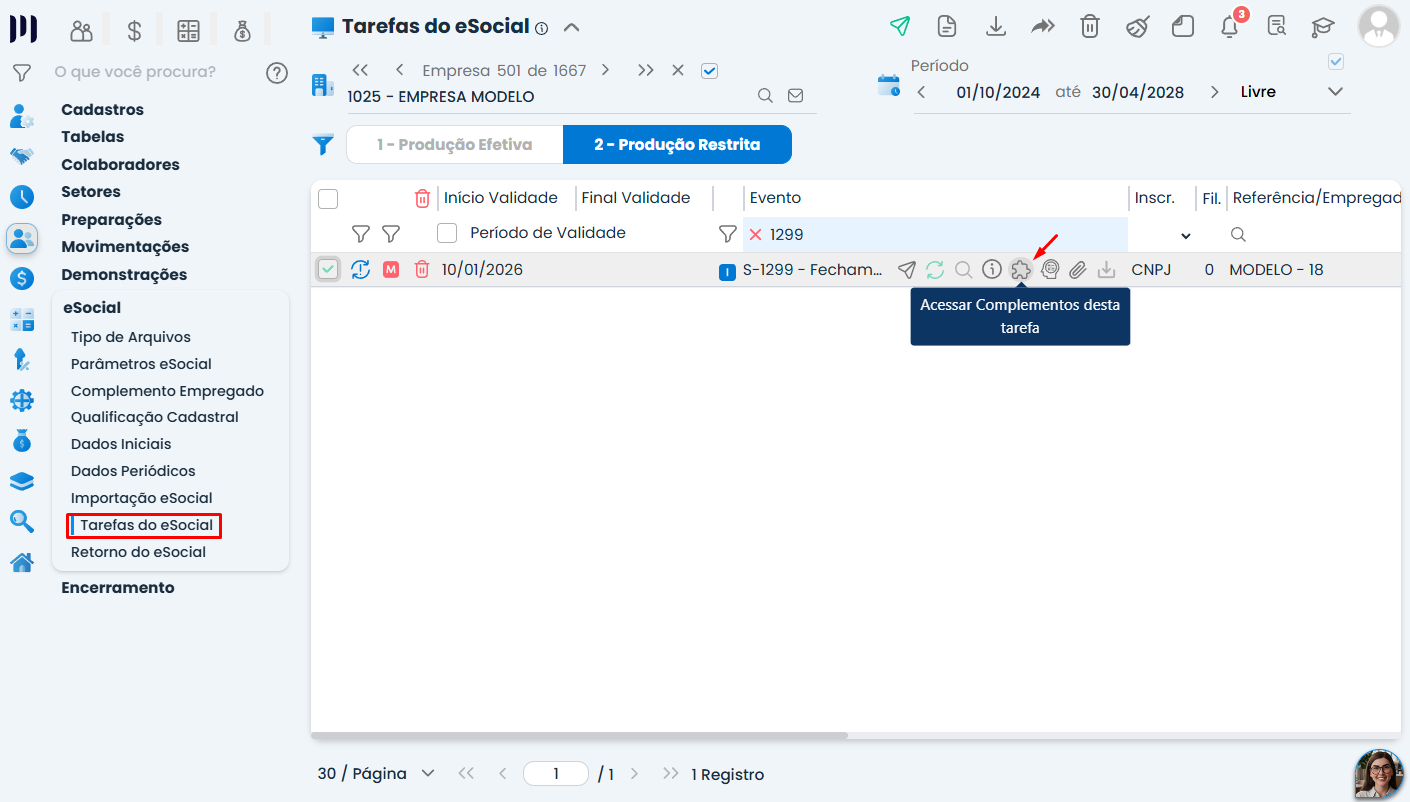Click the green paper plane send icon in top toolbar
Image resolution: width=1410 pixels, height=802 pixels.
[900, 27]
